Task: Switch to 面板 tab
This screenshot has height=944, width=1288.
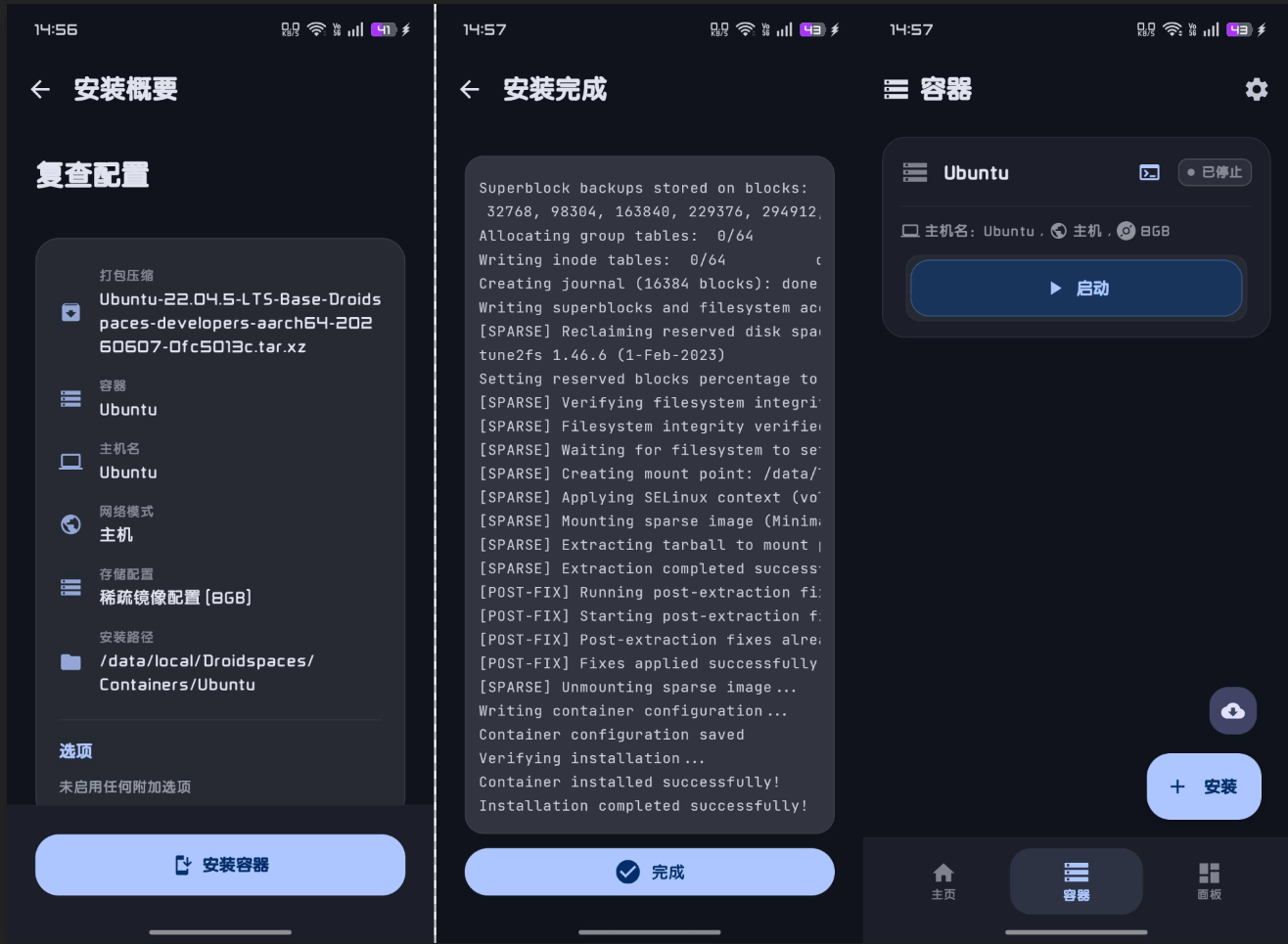Action: 1210,881
